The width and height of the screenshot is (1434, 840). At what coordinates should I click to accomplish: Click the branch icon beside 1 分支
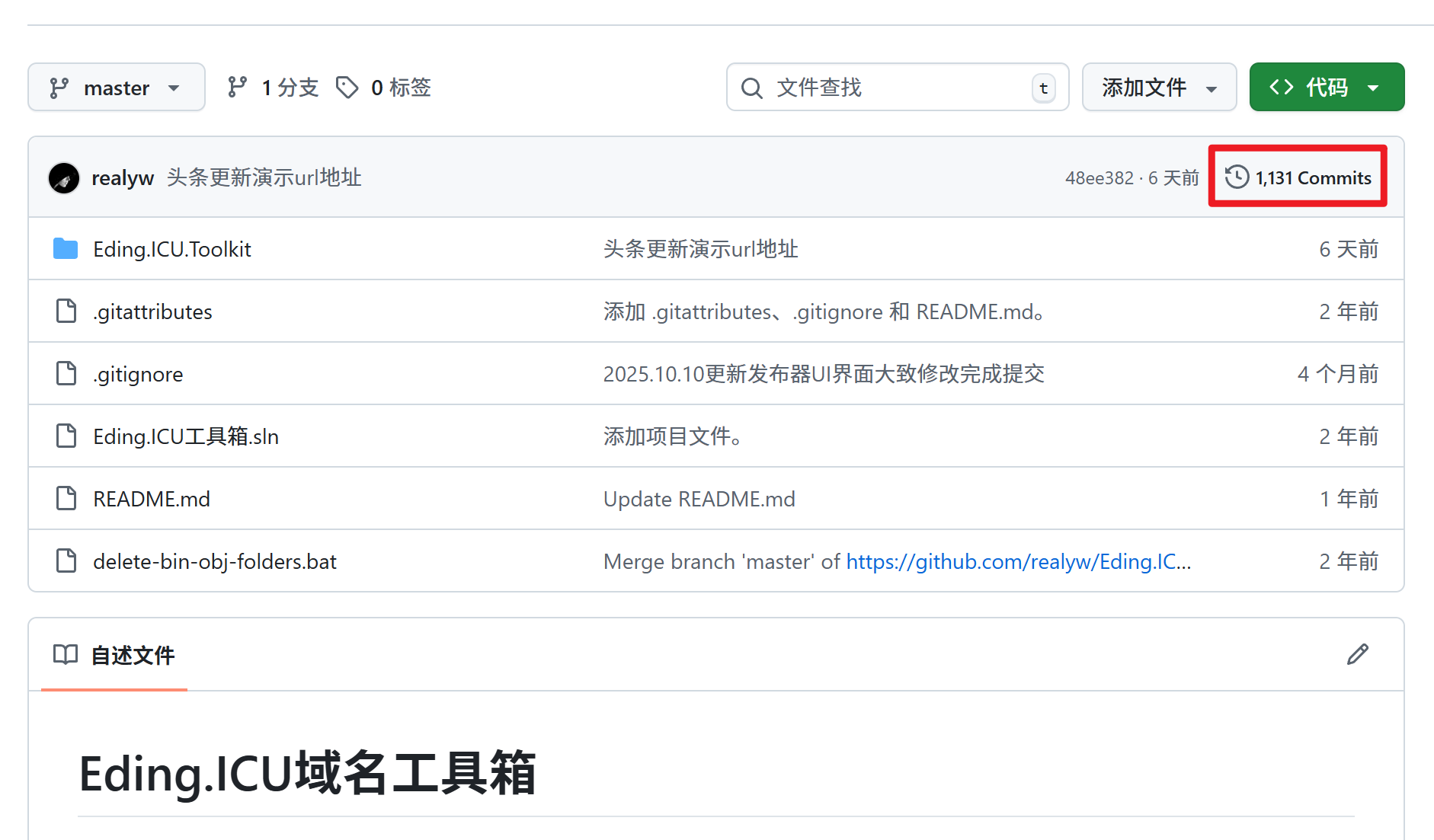(237, 88)
